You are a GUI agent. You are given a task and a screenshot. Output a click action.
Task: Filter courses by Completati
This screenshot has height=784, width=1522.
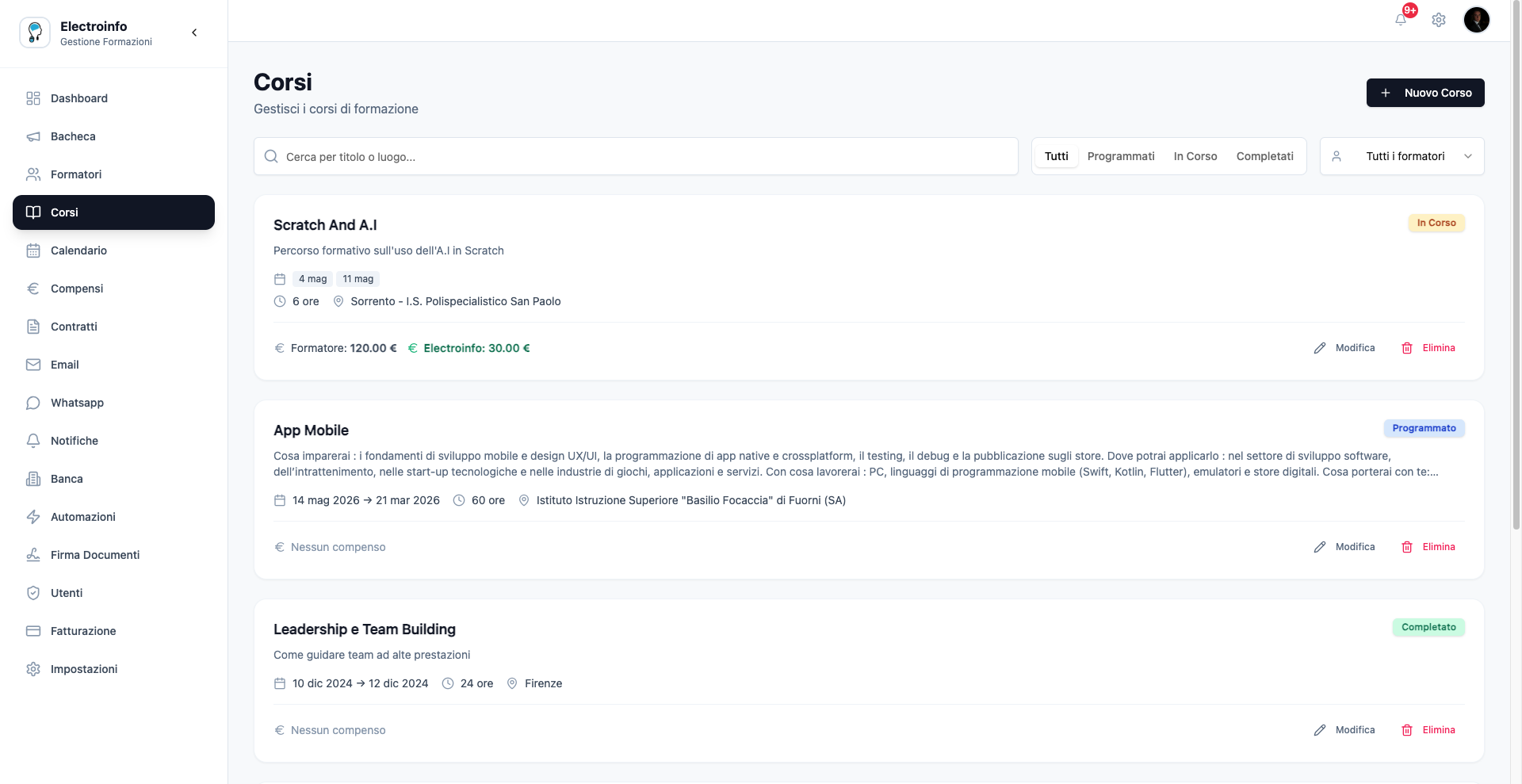(1264, 156)
